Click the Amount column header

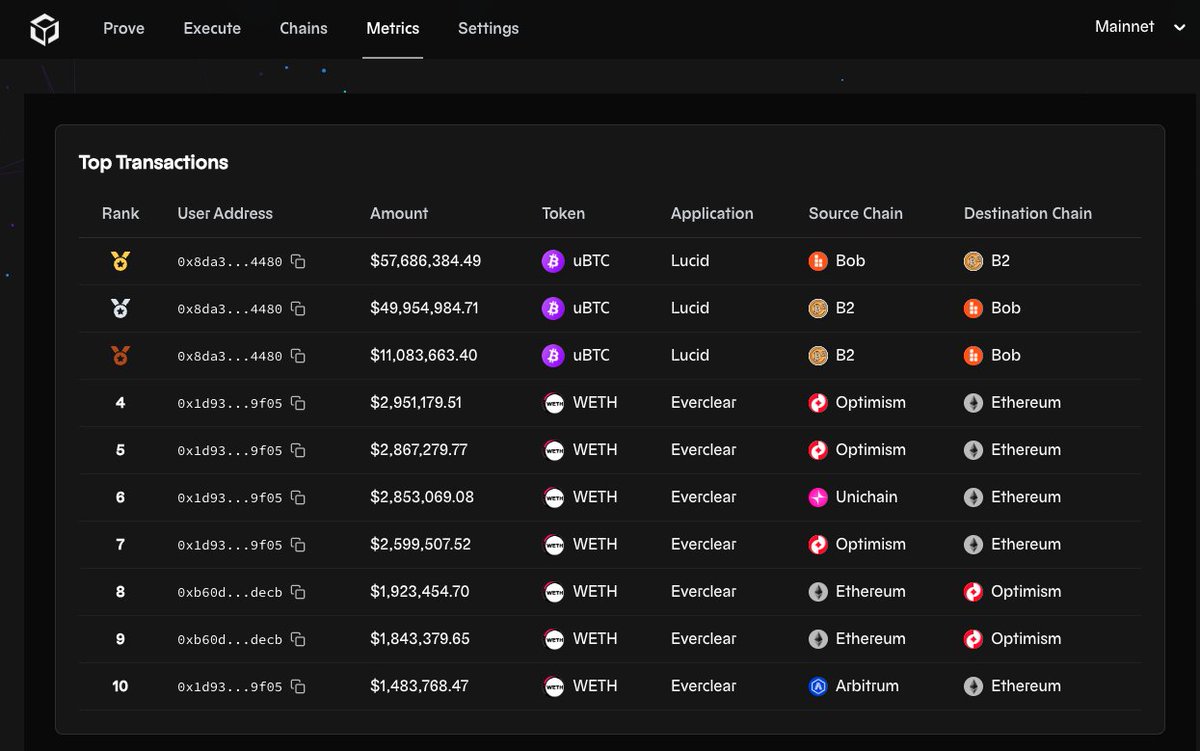(399, 213)
